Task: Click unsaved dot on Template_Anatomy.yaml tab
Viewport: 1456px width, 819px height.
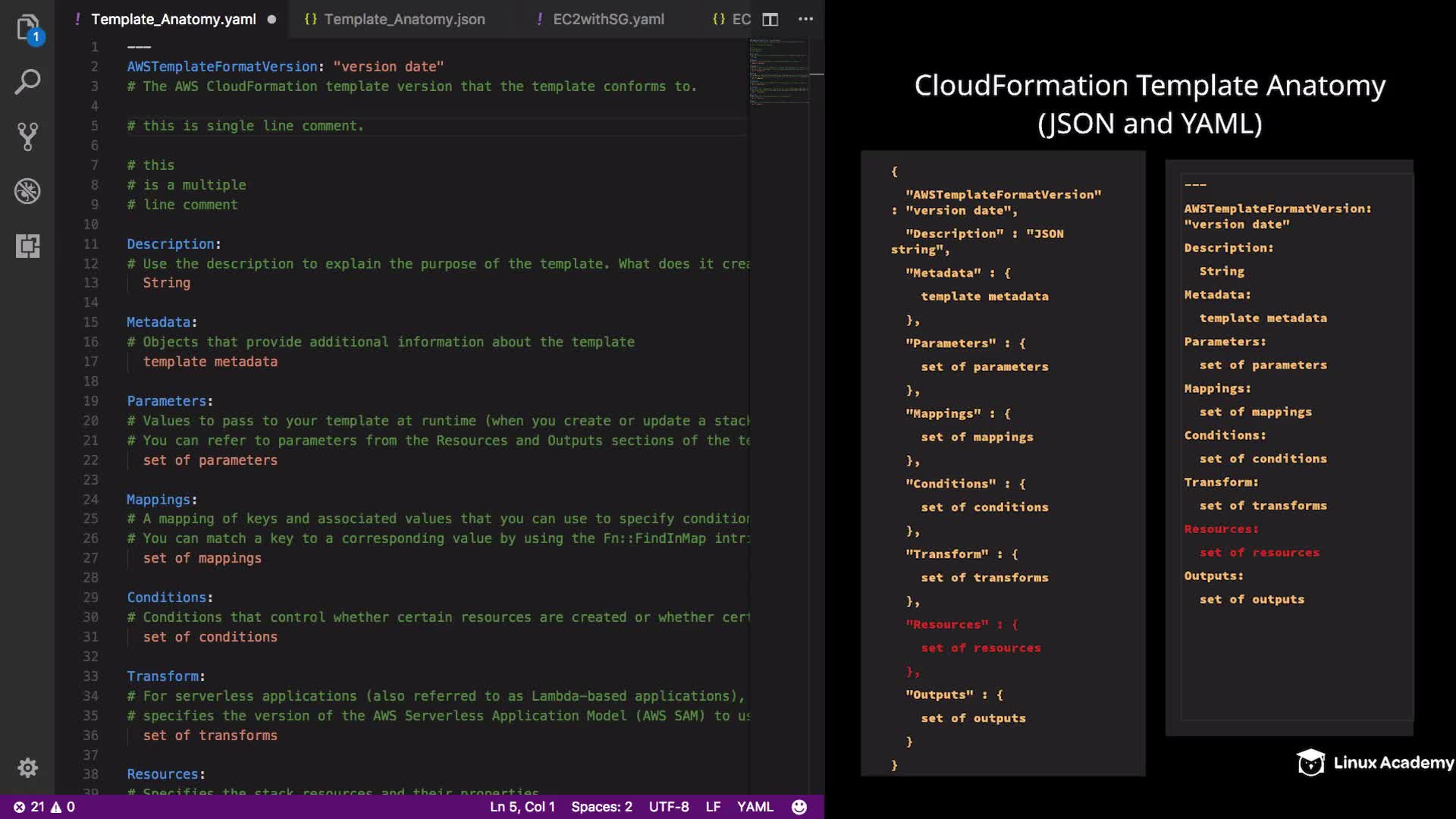Action: pyautogui.click(x=271, y=20)
